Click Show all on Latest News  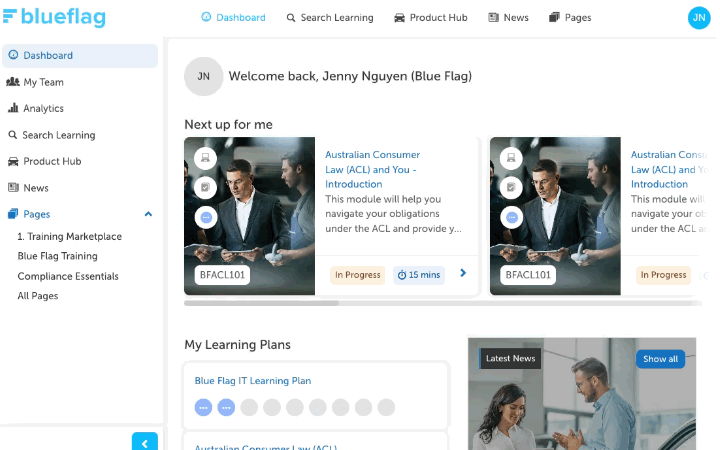click(660, 359)
